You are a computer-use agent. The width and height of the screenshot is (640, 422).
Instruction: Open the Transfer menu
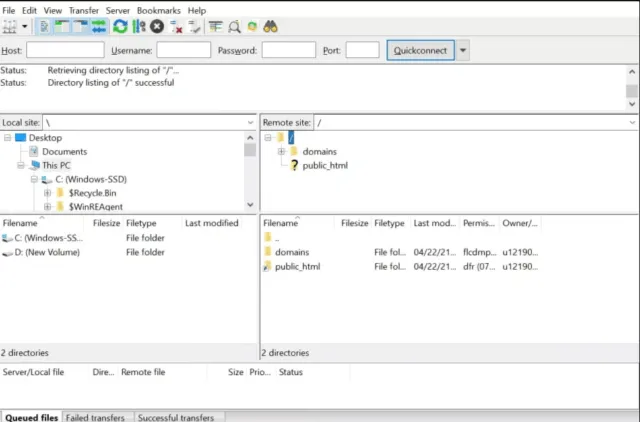point(82,10)
